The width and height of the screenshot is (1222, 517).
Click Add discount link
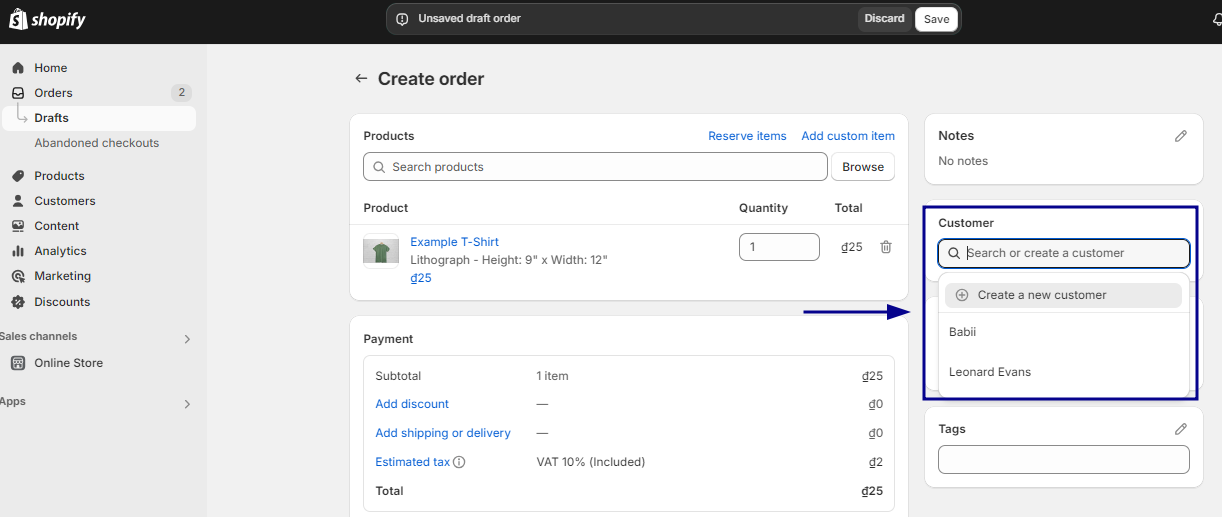[412, 404]
